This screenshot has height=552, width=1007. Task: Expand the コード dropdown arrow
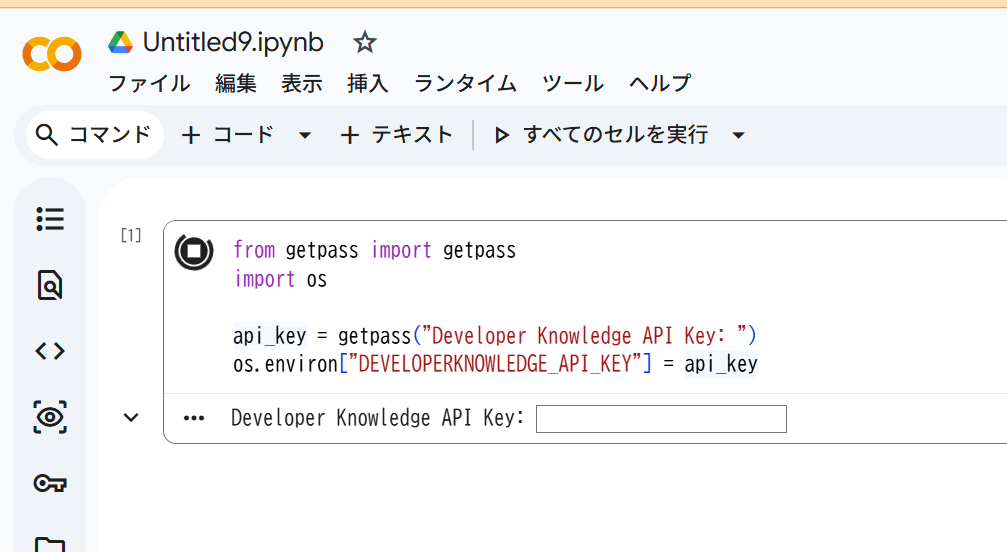(305, 135)
